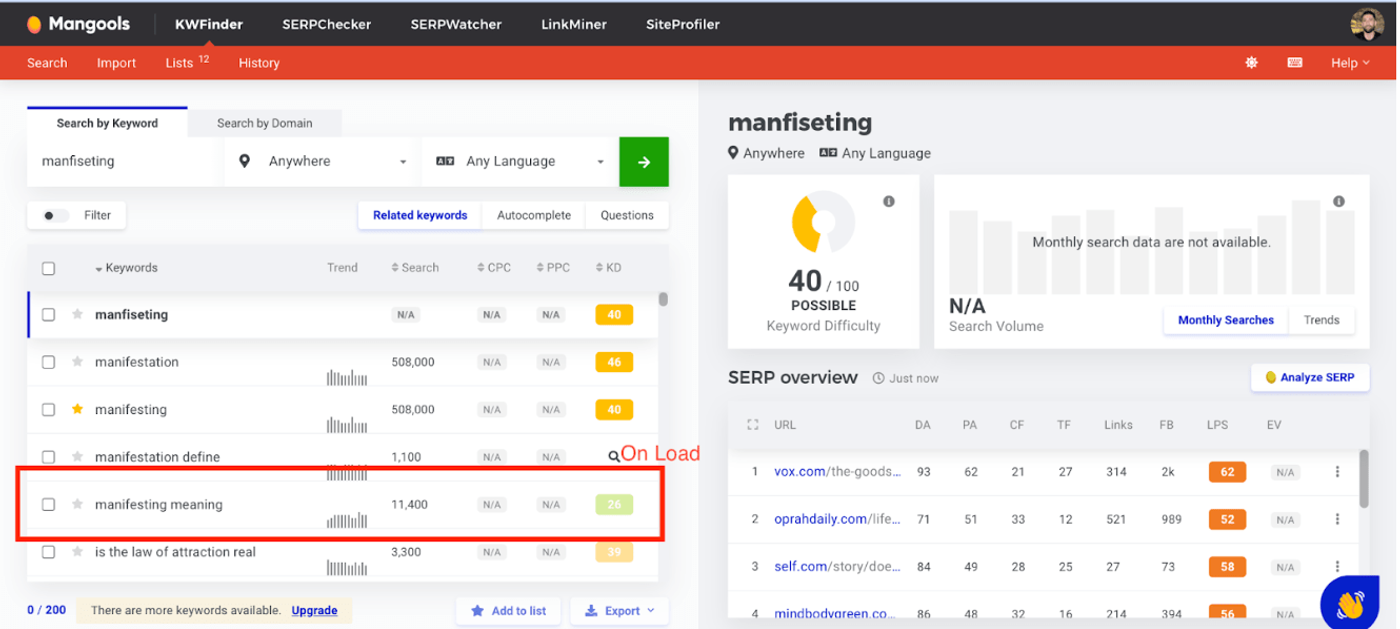The width and height of the screenshot is (1400, 629).
Task: Sort by CPC column
Action: coord(494,268)
